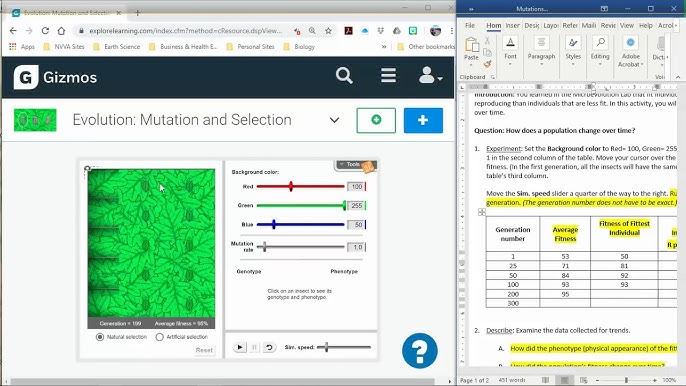Screen dimensions: 686x386
Task: Play the simulation with the play button
Action: coord(239,347)
